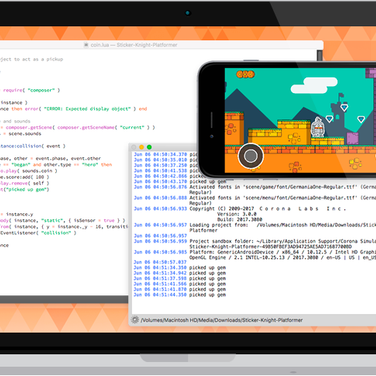Viewport: 376px width, 376px height.
Task: Click the green zoom button on console window
Action: 149,147
